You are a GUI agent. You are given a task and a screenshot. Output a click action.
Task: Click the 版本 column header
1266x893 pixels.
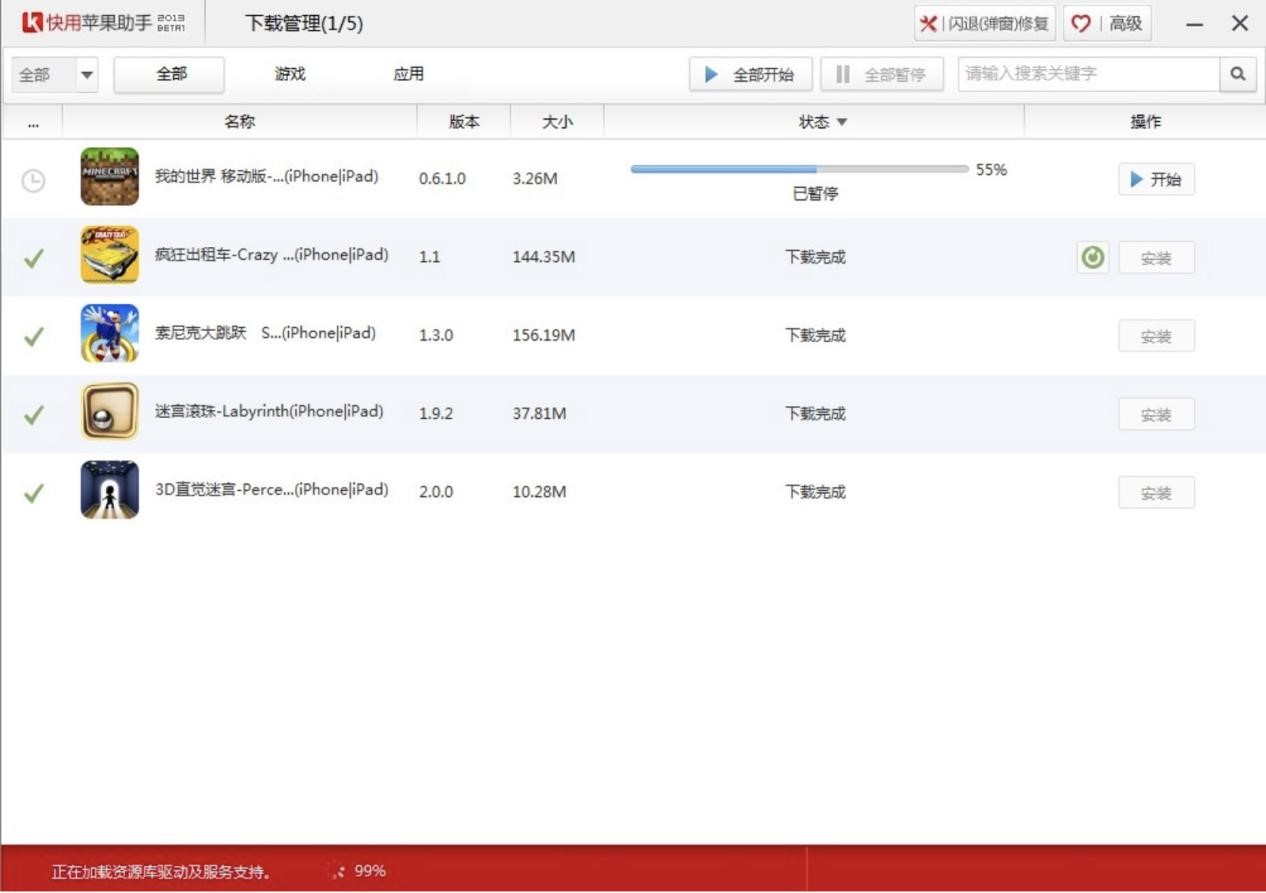click(x=464, y=122)
